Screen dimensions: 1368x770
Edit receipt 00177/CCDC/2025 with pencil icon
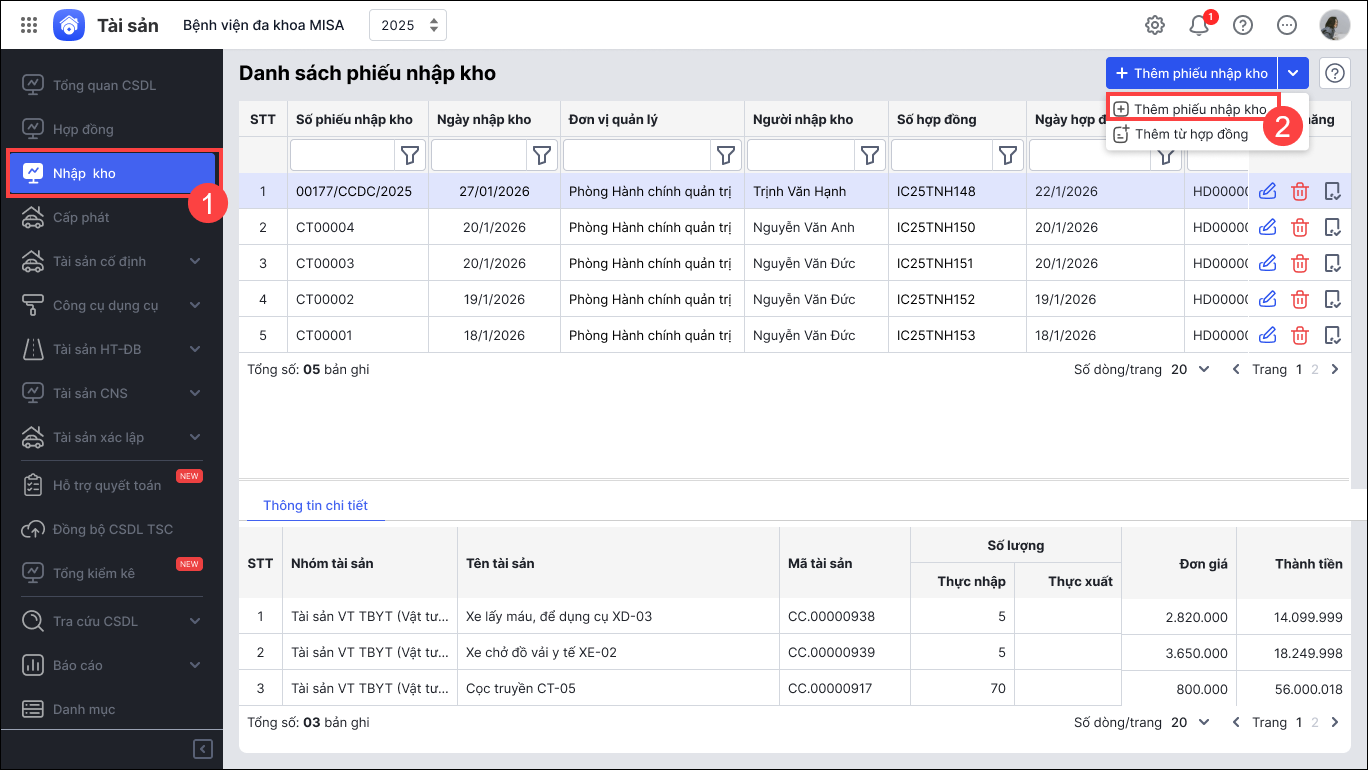1267,191
